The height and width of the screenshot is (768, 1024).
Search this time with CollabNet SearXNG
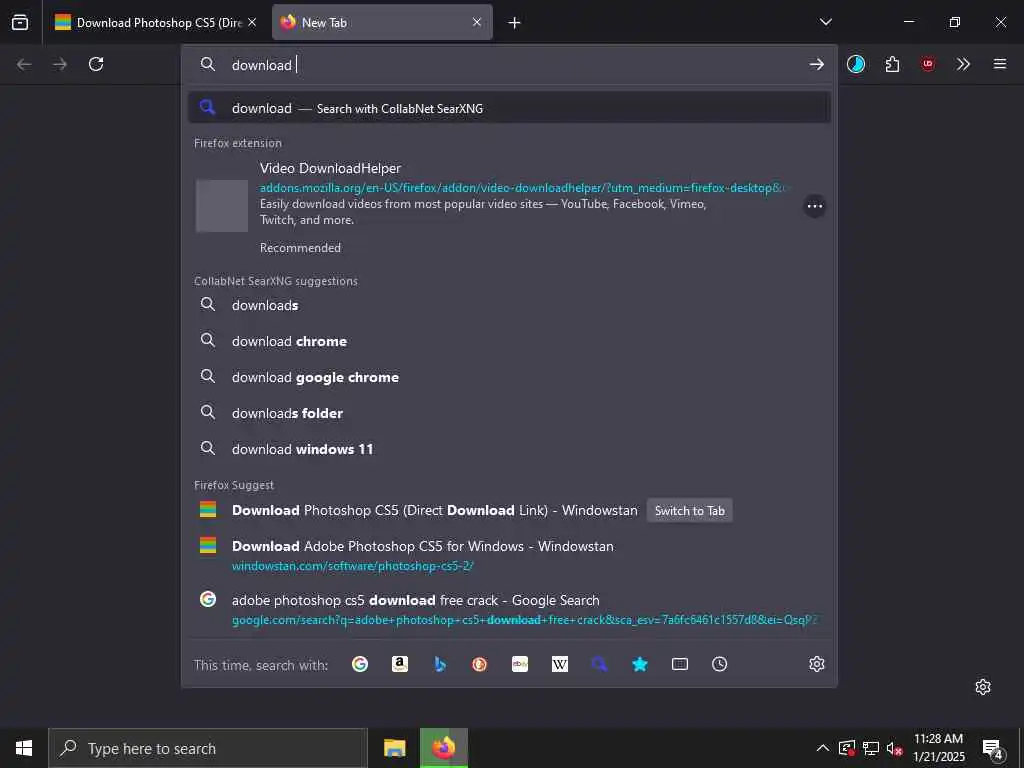coord(600,664)
